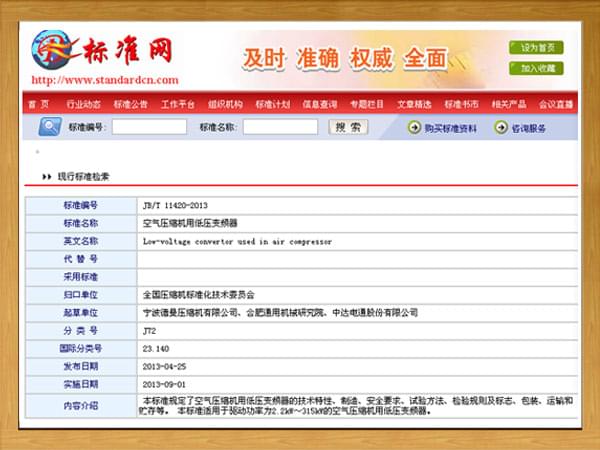
Task: Open the 咨询服务 link
Action: (528, 128)
